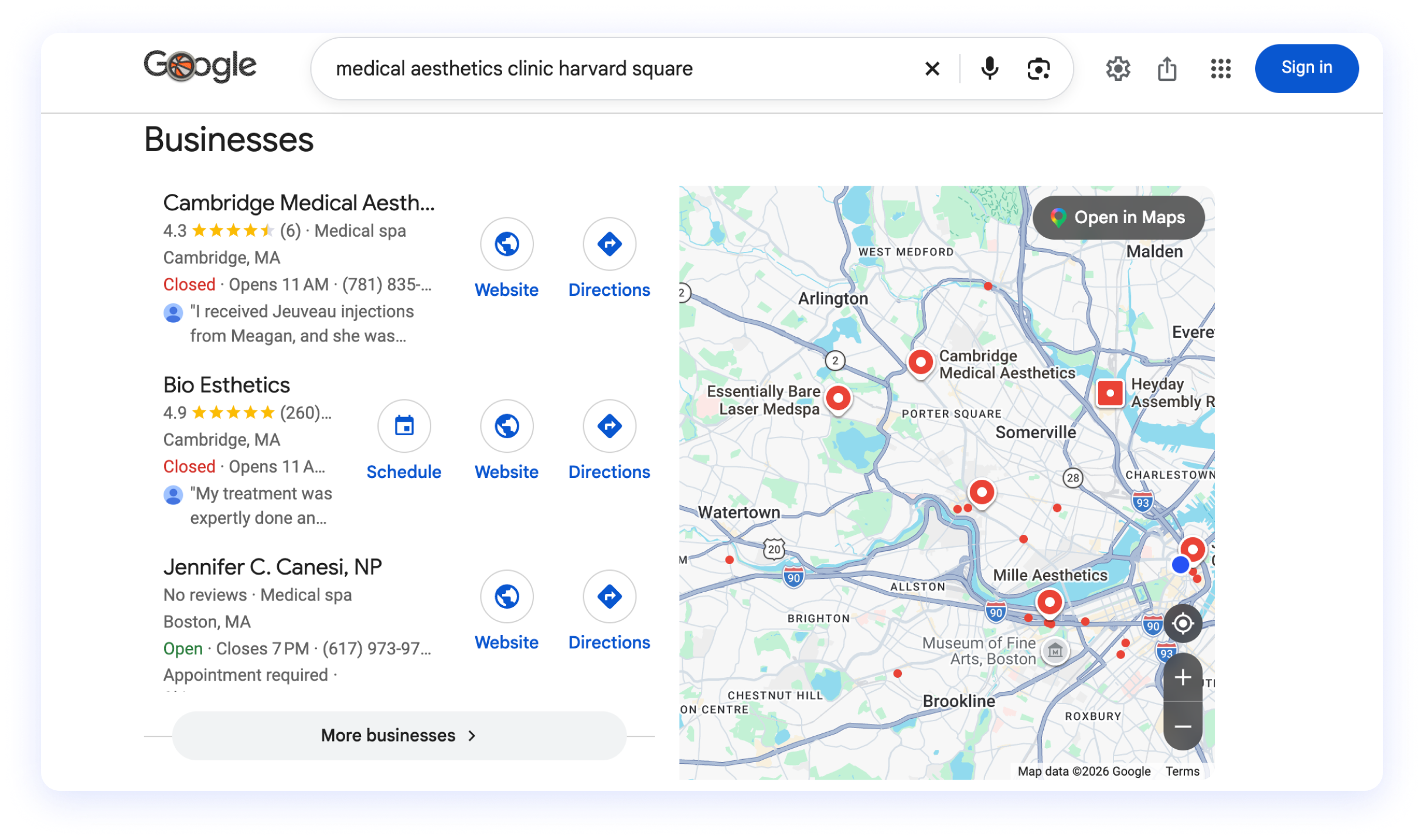
Task: Click the Sign in button
Action: tap(1307, 68)
